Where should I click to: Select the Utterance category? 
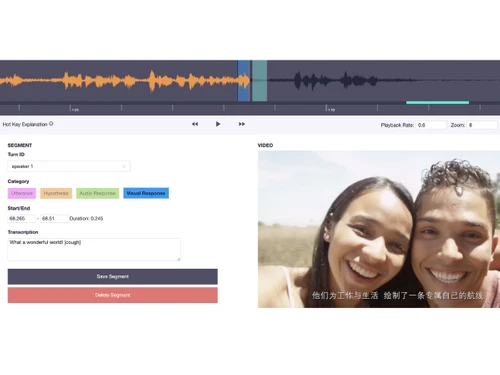point(22,193)
